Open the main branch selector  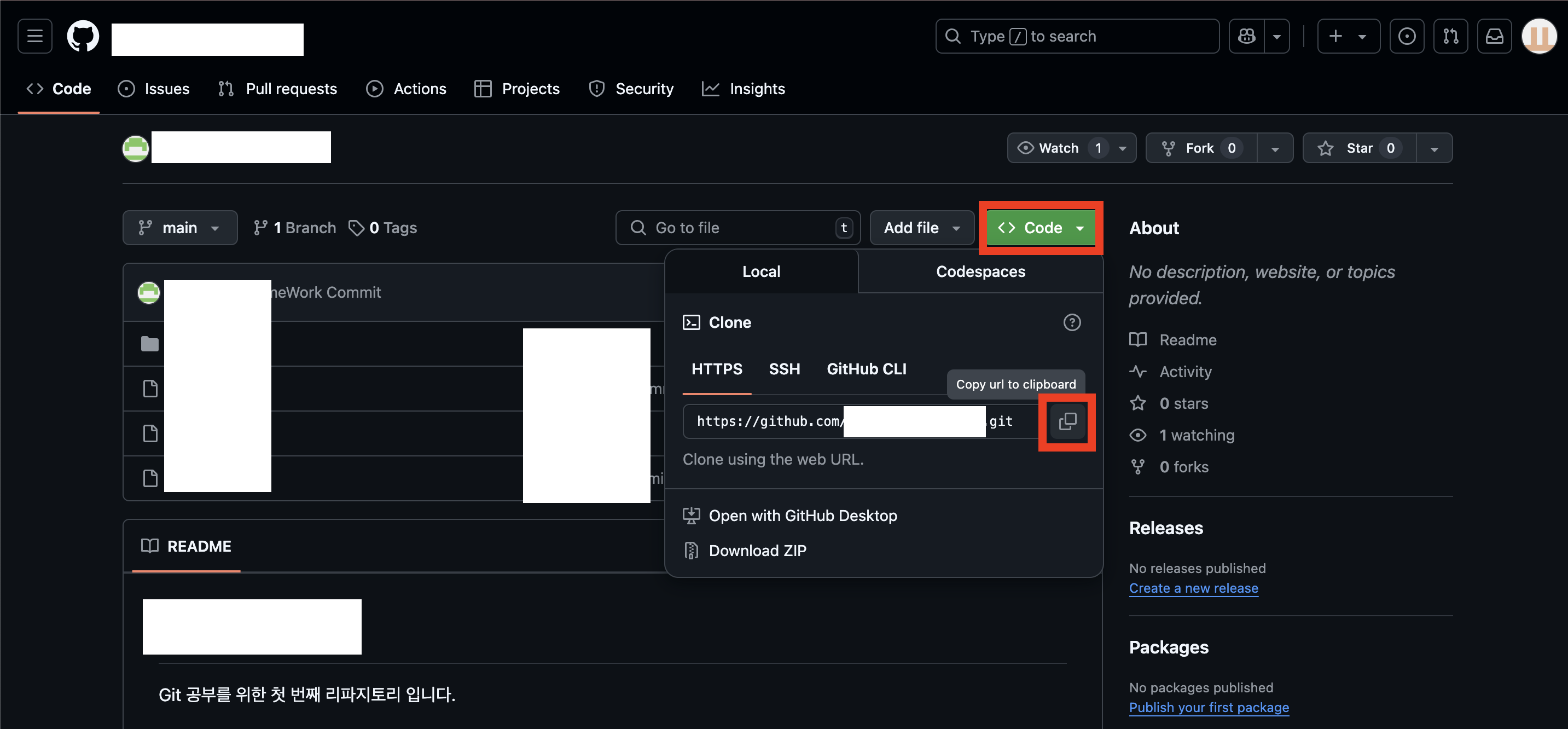pyautogui.click(x=179, y=228)
